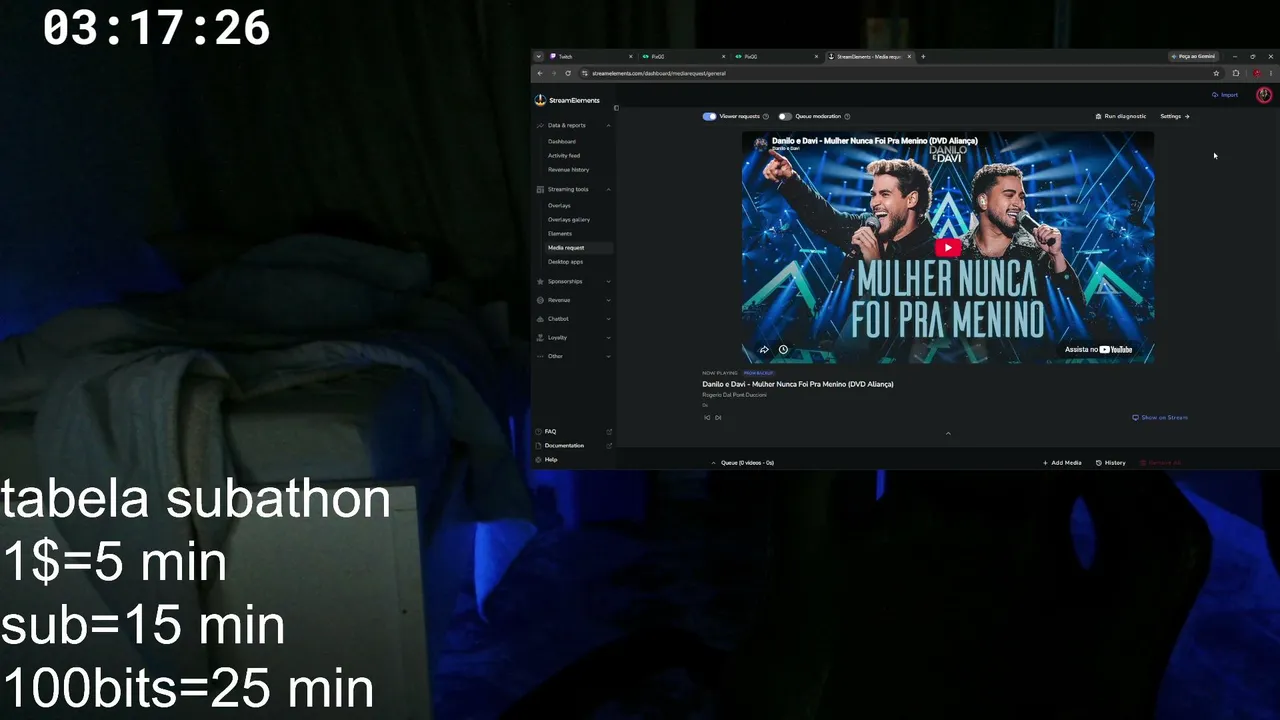Expand the Queue (0 videos) panel
Viewport: 1280px width, 720px height.
pyautogui.click(x=743, y=463)
